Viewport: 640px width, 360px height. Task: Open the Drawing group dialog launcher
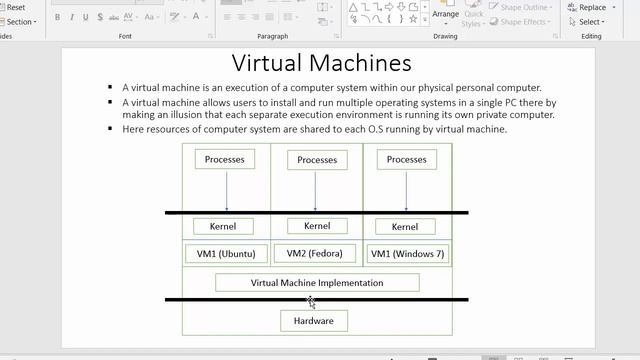pyautogui.click(x=555, y=36)
